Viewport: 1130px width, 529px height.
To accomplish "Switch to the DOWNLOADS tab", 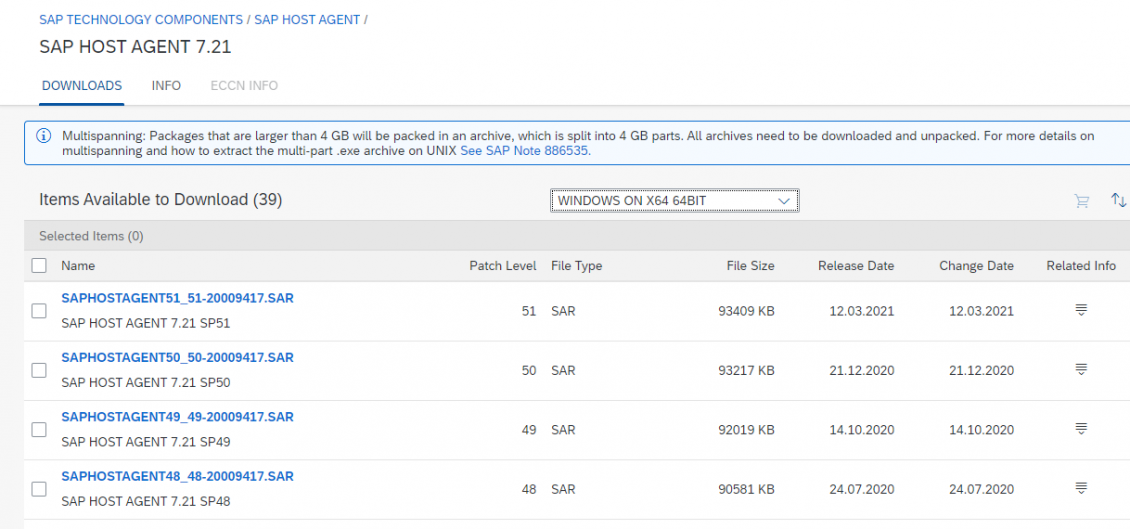I will coord(81,86).
